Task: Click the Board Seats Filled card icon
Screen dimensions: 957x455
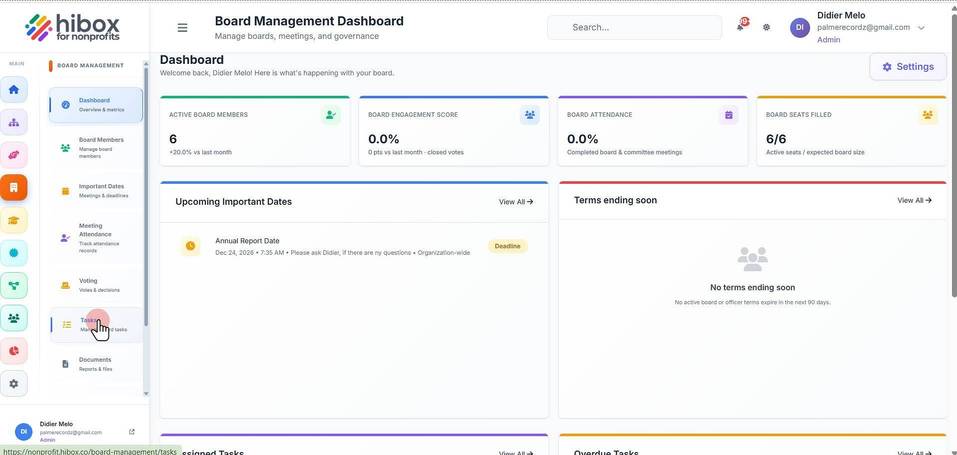Action: point(928,115)
